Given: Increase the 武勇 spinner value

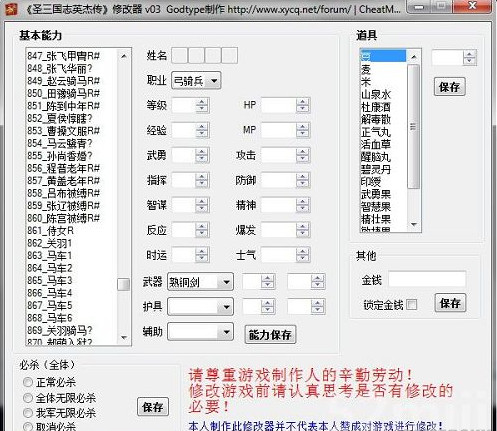Looking at the screenshot, I should pyautogui.click(x=202, y=152).
